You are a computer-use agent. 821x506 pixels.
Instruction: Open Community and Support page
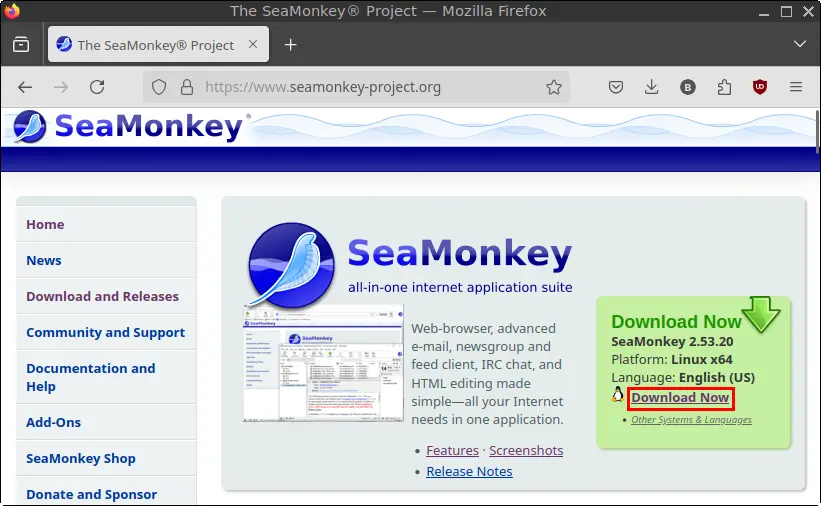pyautogui.click(x=105, y=333)
